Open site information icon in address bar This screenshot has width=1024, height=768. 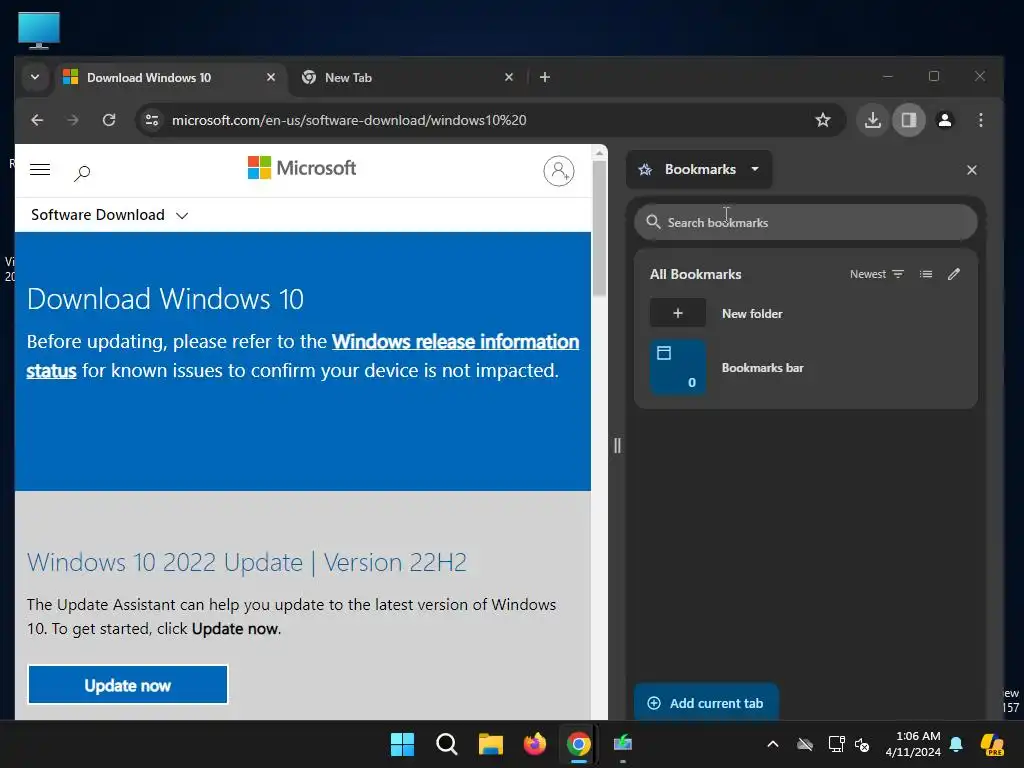[x=152, y=120]
